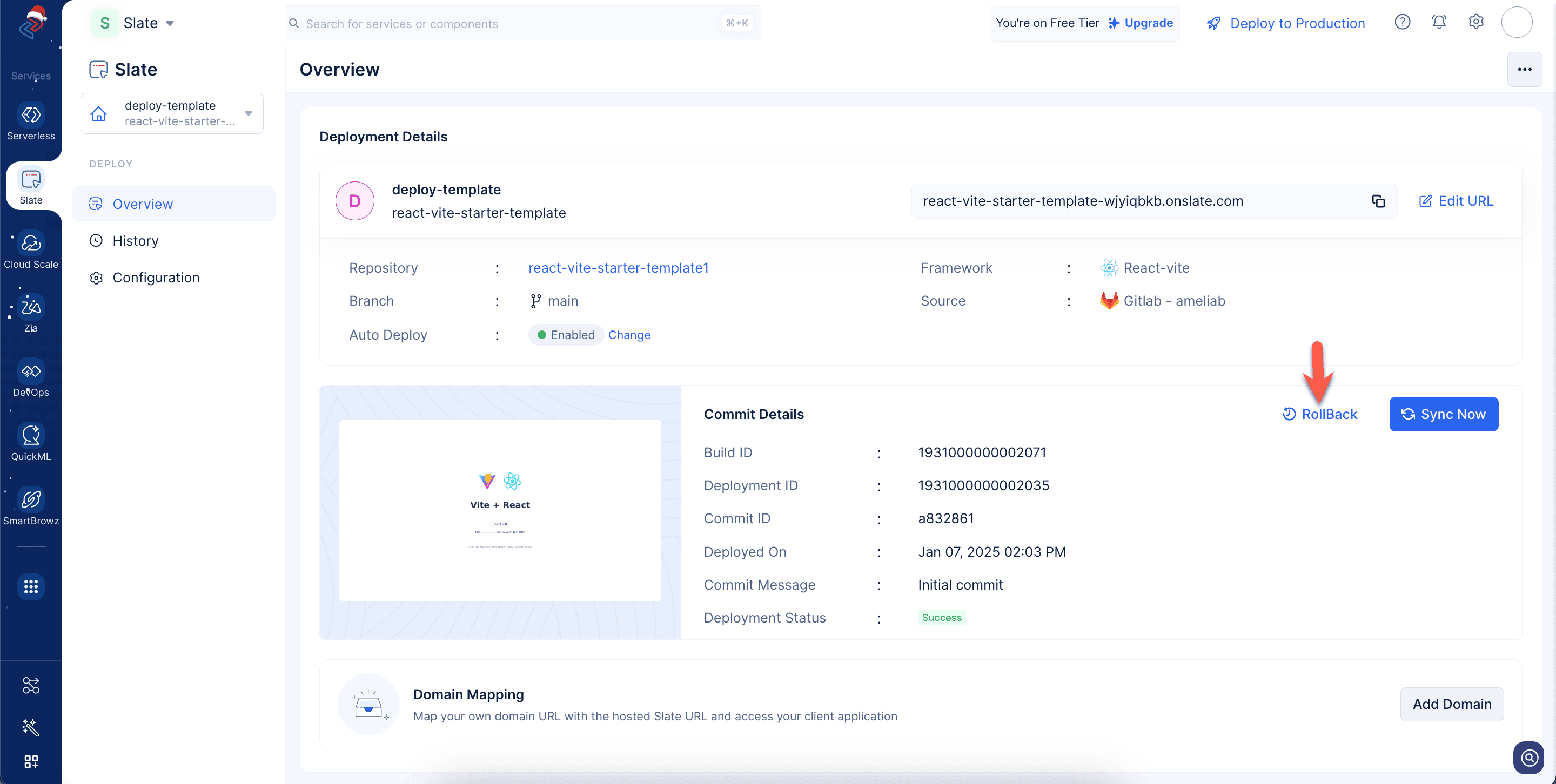Open the three-dot more options menu
This screenshot has height=784, width=1556.
[1524, 70]
